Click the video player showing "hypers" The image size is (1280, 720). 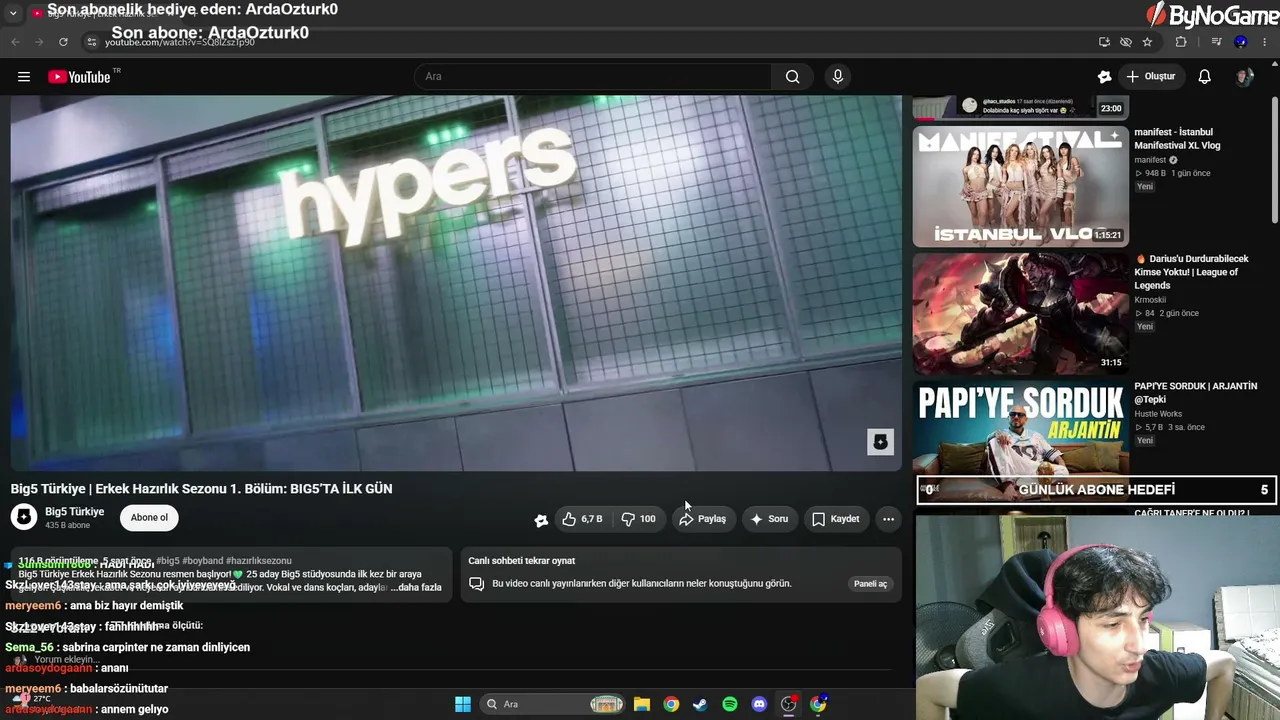(456, 282)
